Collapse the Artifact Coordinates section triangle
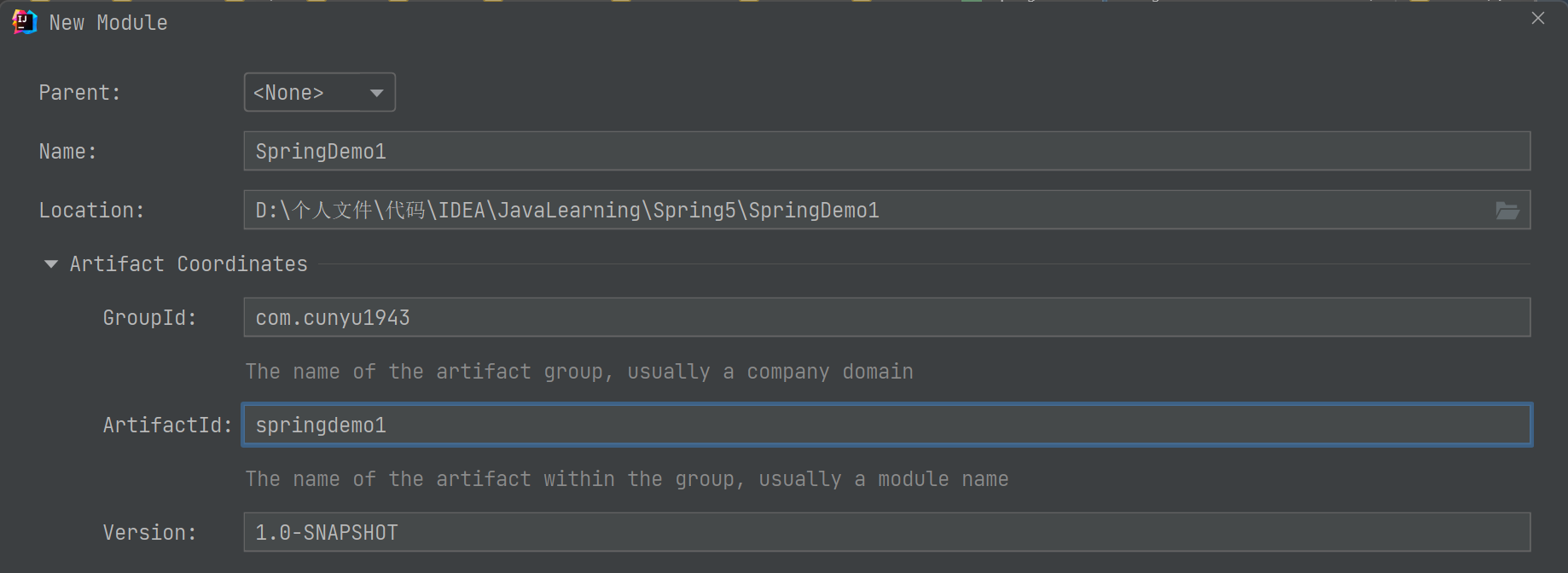 coord(51,264)
